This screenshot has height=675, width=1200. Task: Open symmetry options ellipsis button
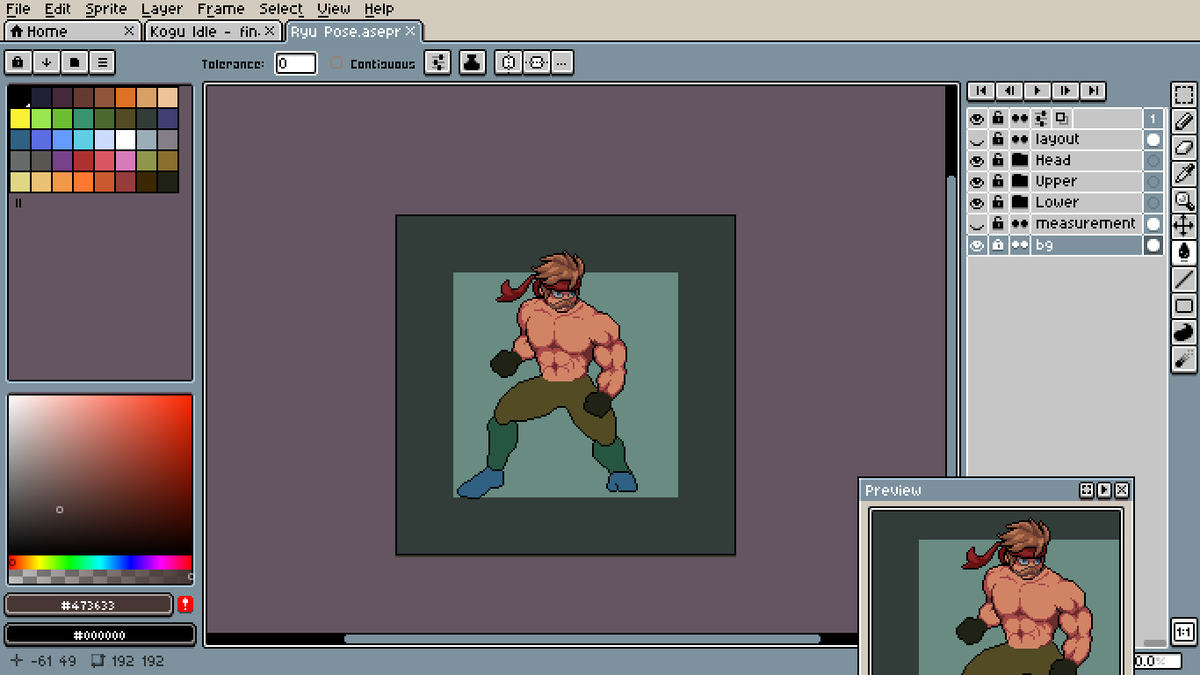[563, 63]
